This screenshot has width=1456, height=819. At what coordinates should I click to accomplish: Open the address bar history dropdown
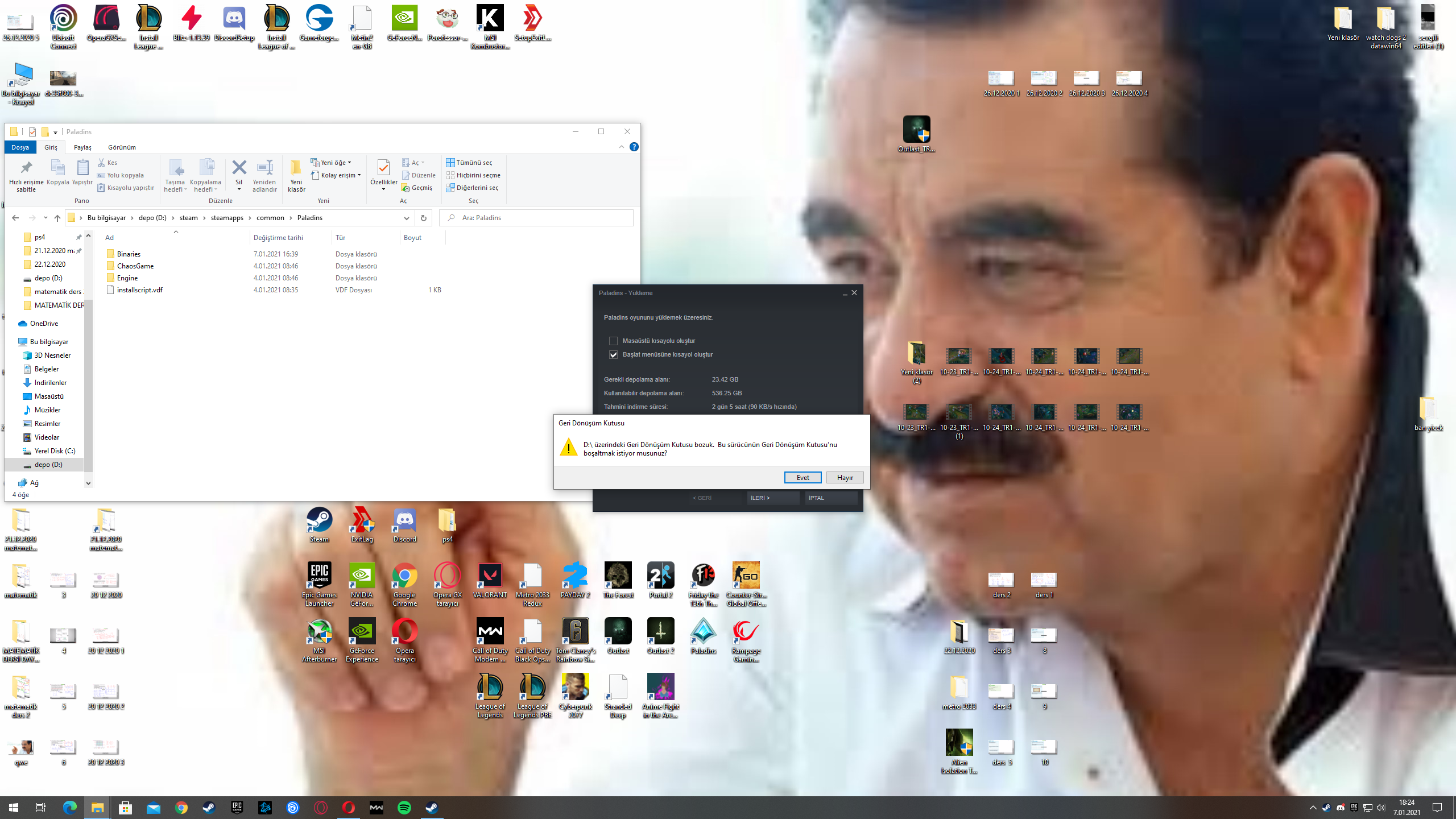coord(406,218)
